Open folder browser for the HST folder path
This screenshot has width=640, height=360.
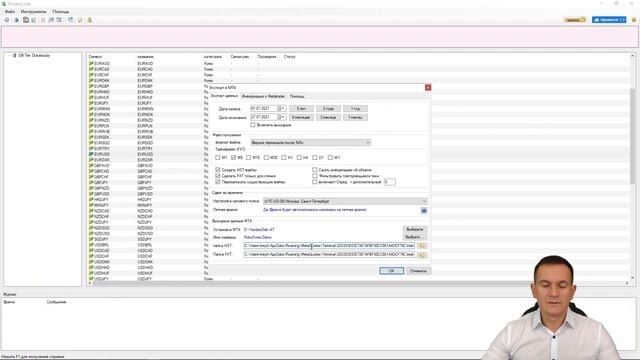422,246
